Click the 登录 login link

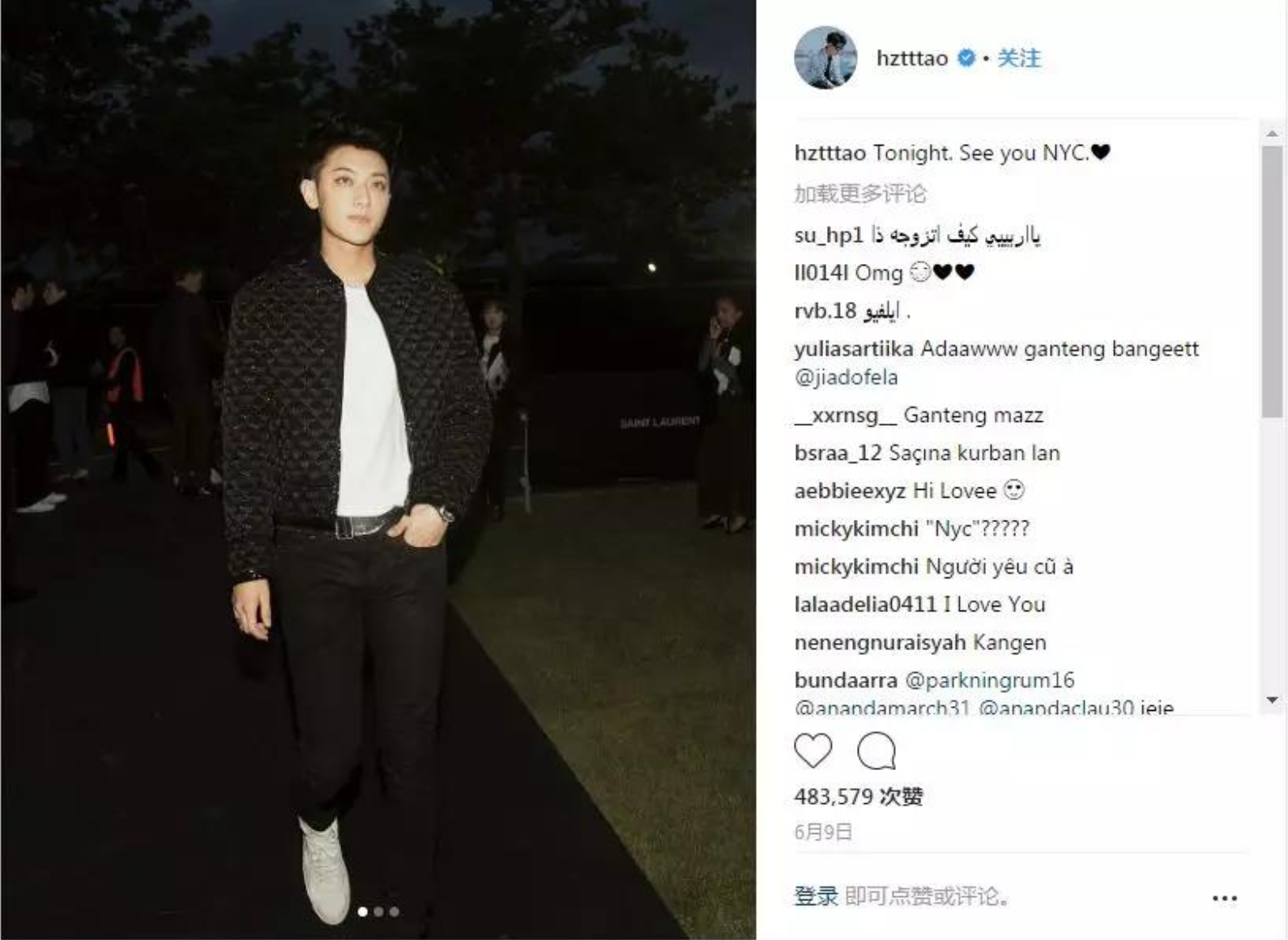(x=816, y=896)
